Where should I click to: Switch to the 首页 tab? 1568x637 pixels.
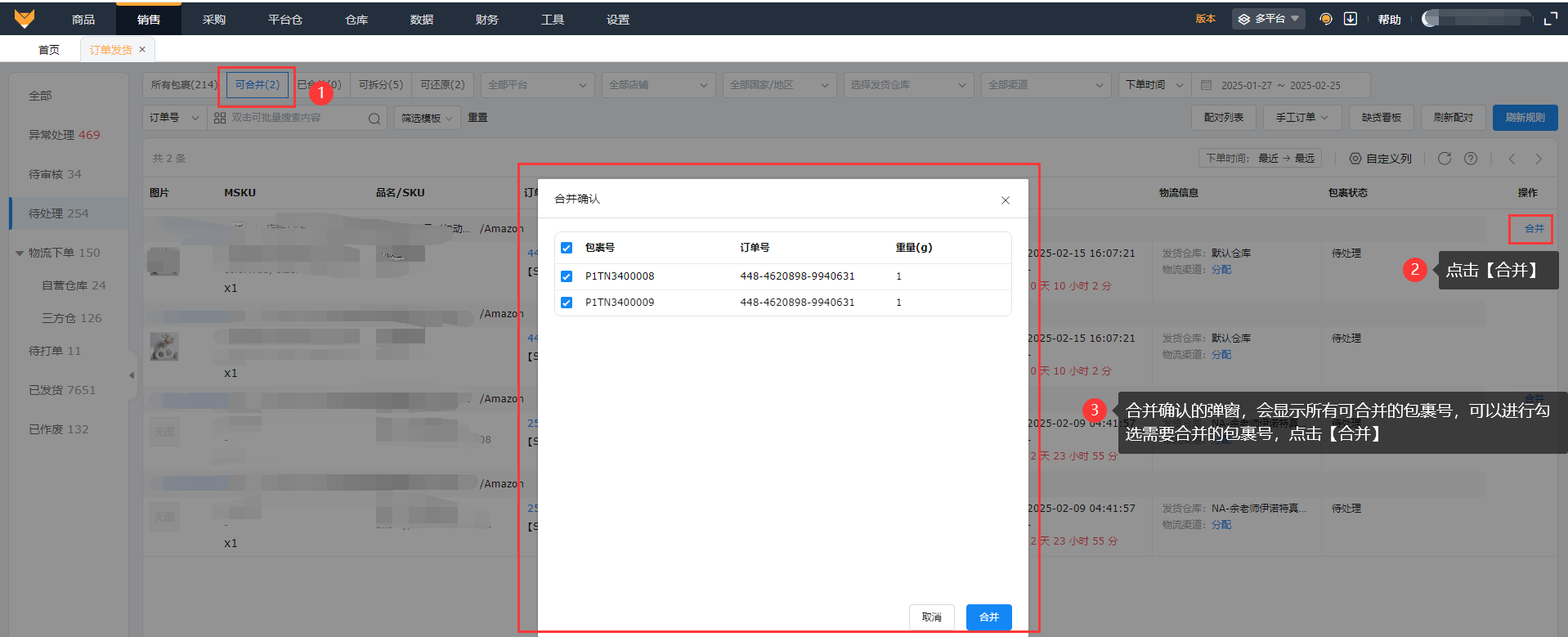point(49,50)
